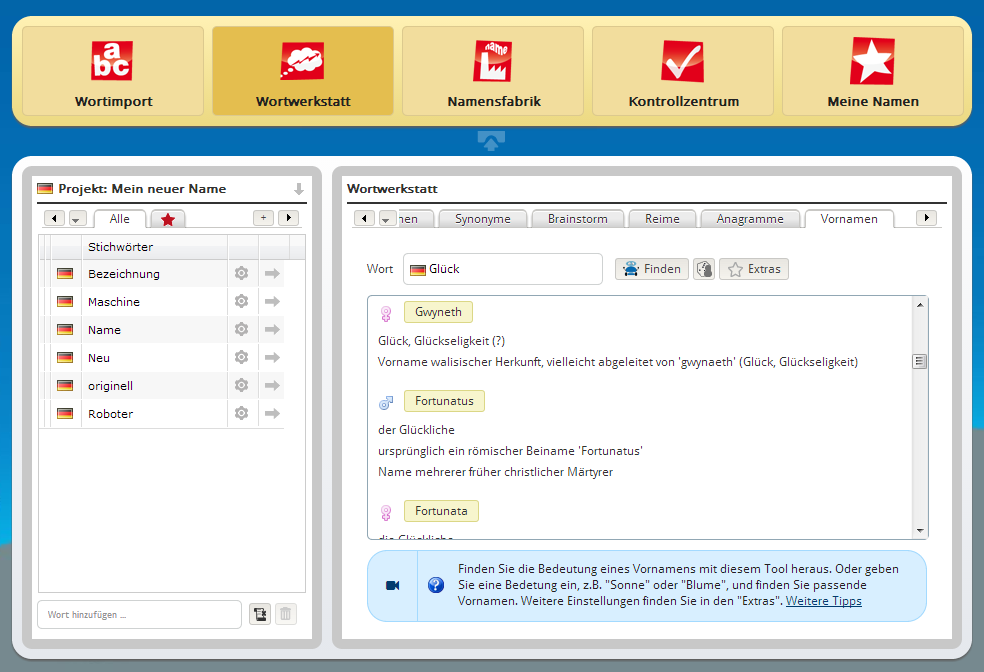
Task: Collapse the top navigation bar with arrow
Action: [491, 141]
